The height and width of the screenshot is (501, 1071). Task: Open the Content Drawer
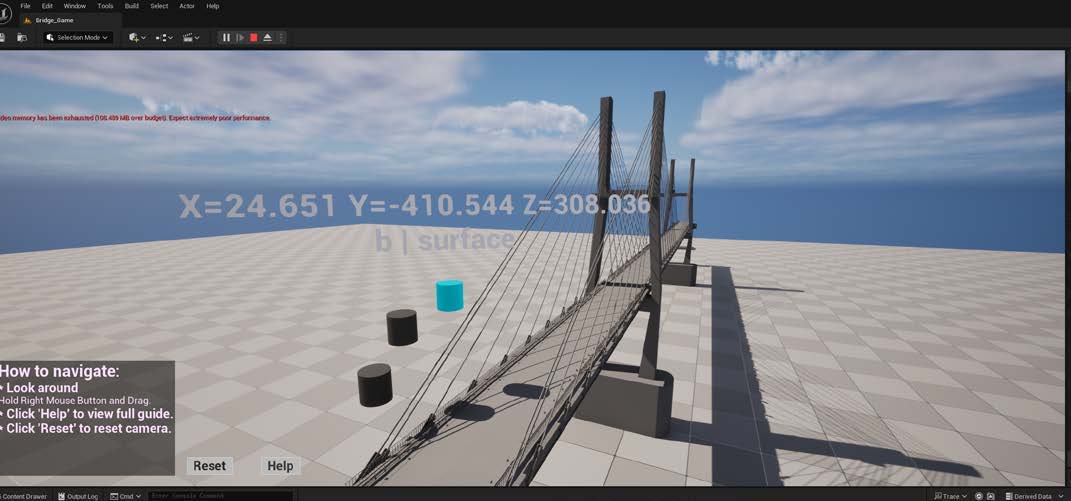pyautogui.click(x=25, y=496)
